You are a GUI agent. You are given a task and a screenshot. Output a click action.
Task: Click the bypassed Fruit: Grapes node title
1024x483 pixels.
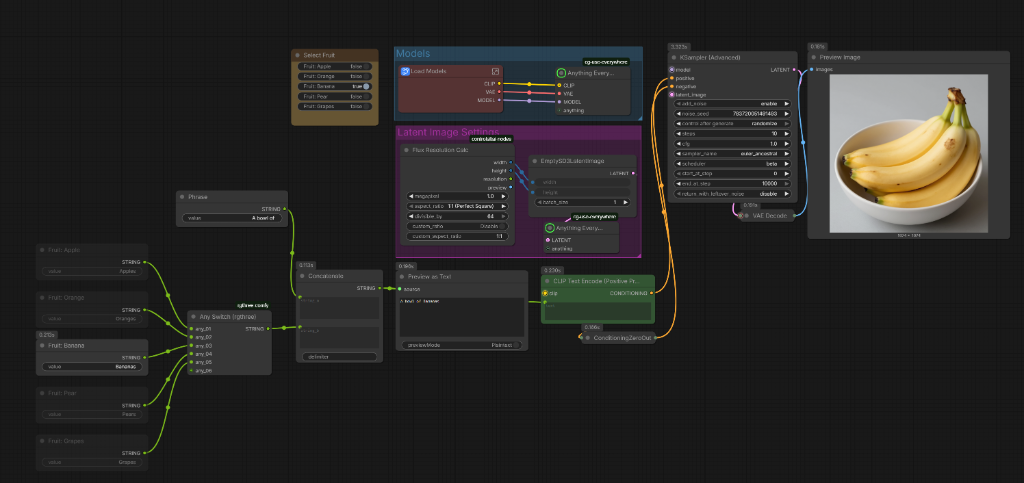(66, 441)
